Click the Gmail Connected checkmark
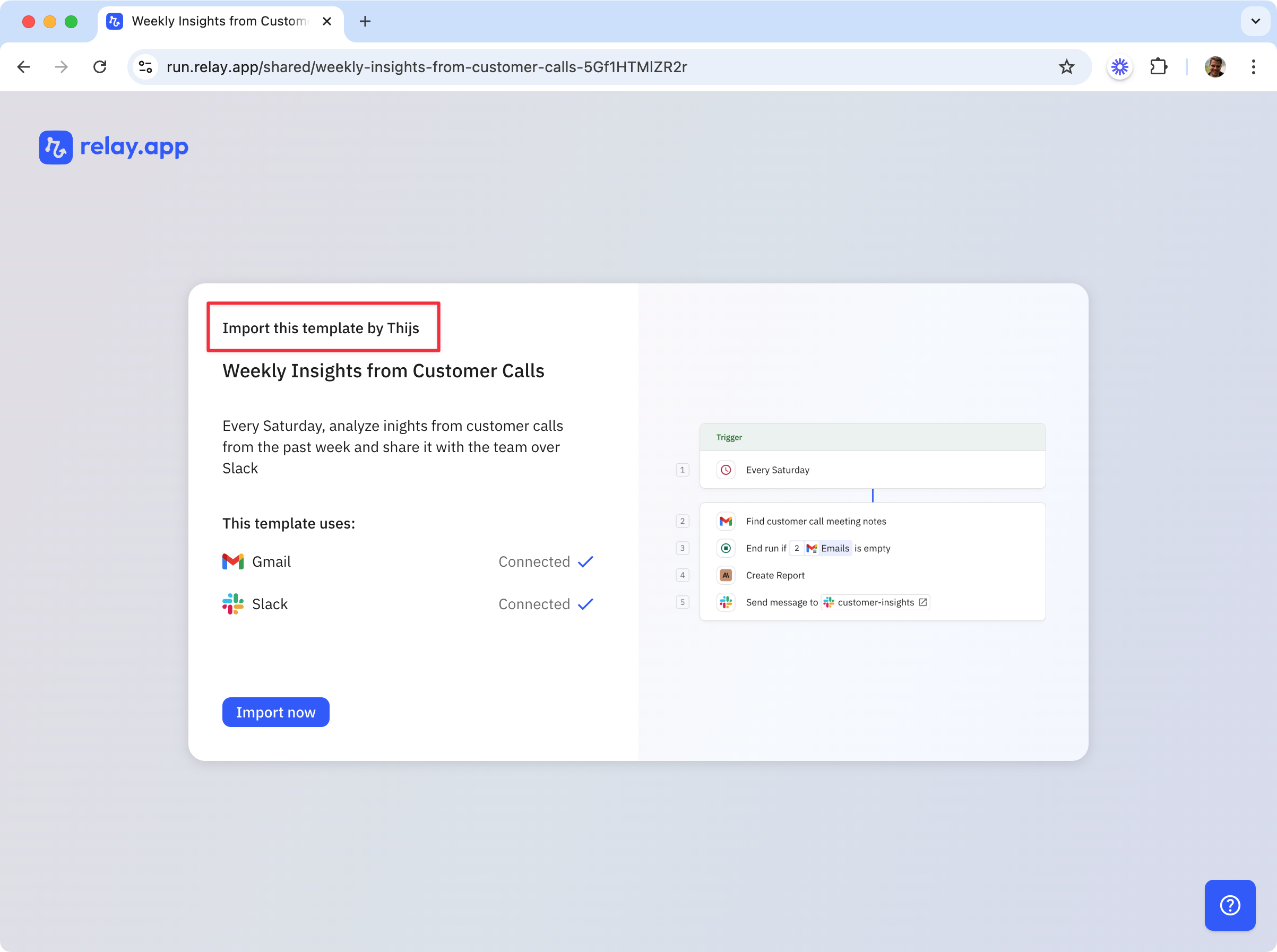This screenshot has height=952, width=1277. pyautogui.click(x=585, y=561)
